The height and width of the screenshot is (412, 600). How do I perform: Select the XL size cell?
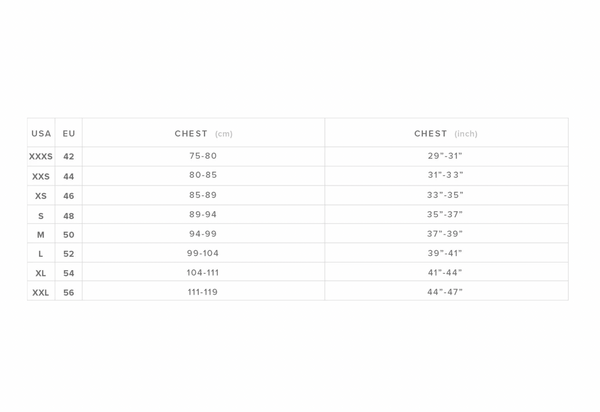click(x=41, y=273)
